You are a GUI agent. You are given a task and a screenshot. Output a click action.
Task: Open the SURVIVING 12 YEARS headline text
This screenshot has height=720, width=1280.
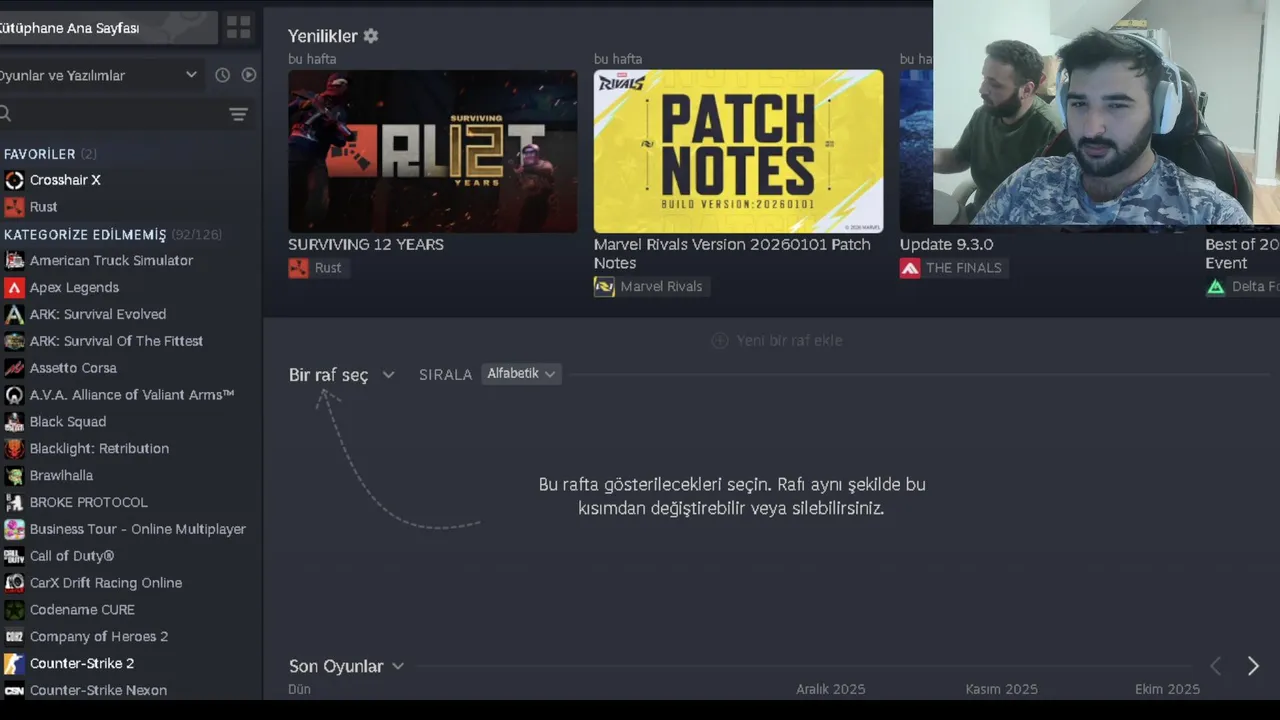click(366, 244)
